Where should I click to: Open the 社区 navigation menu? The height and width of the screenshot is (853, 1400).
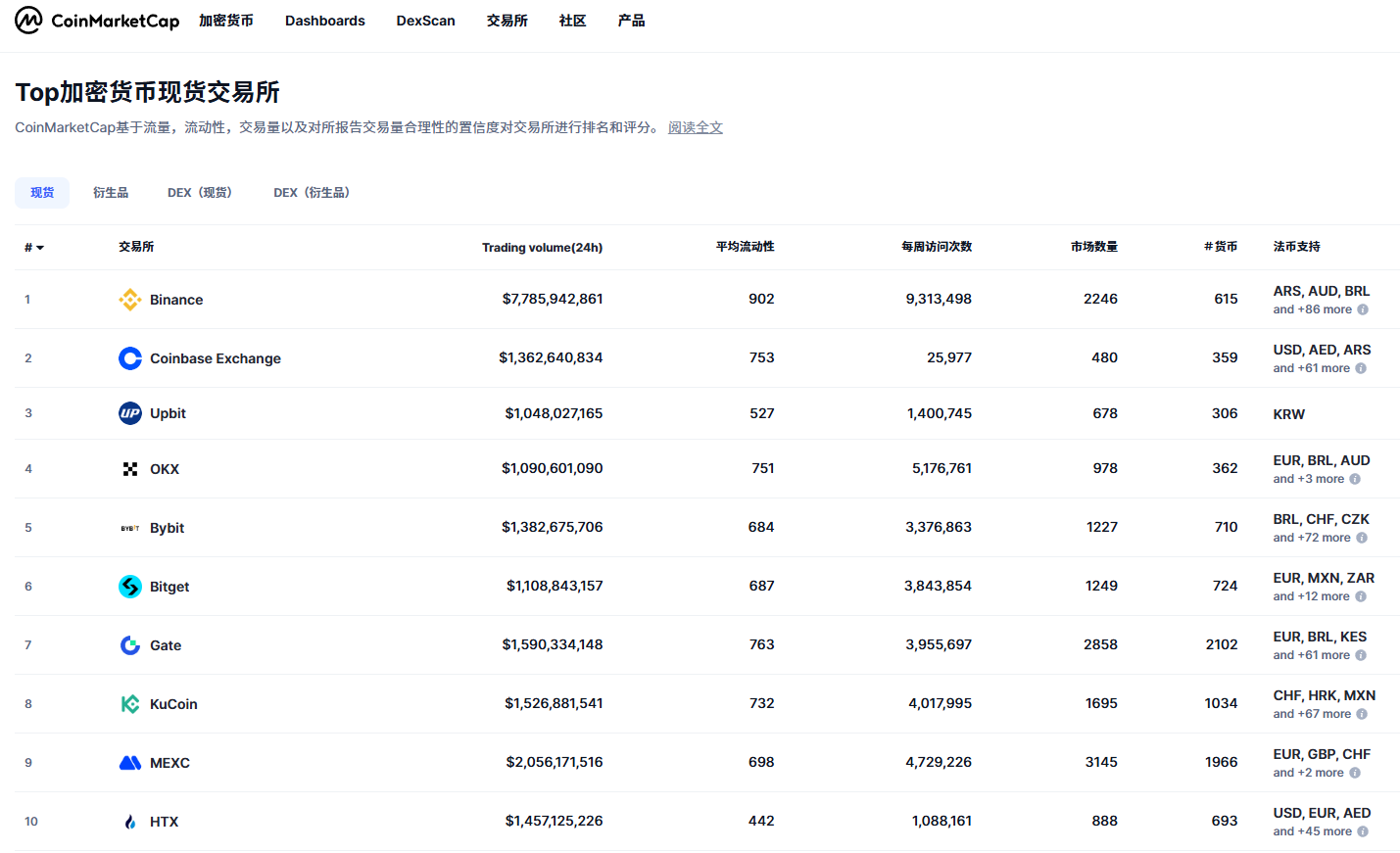[573, 21]
